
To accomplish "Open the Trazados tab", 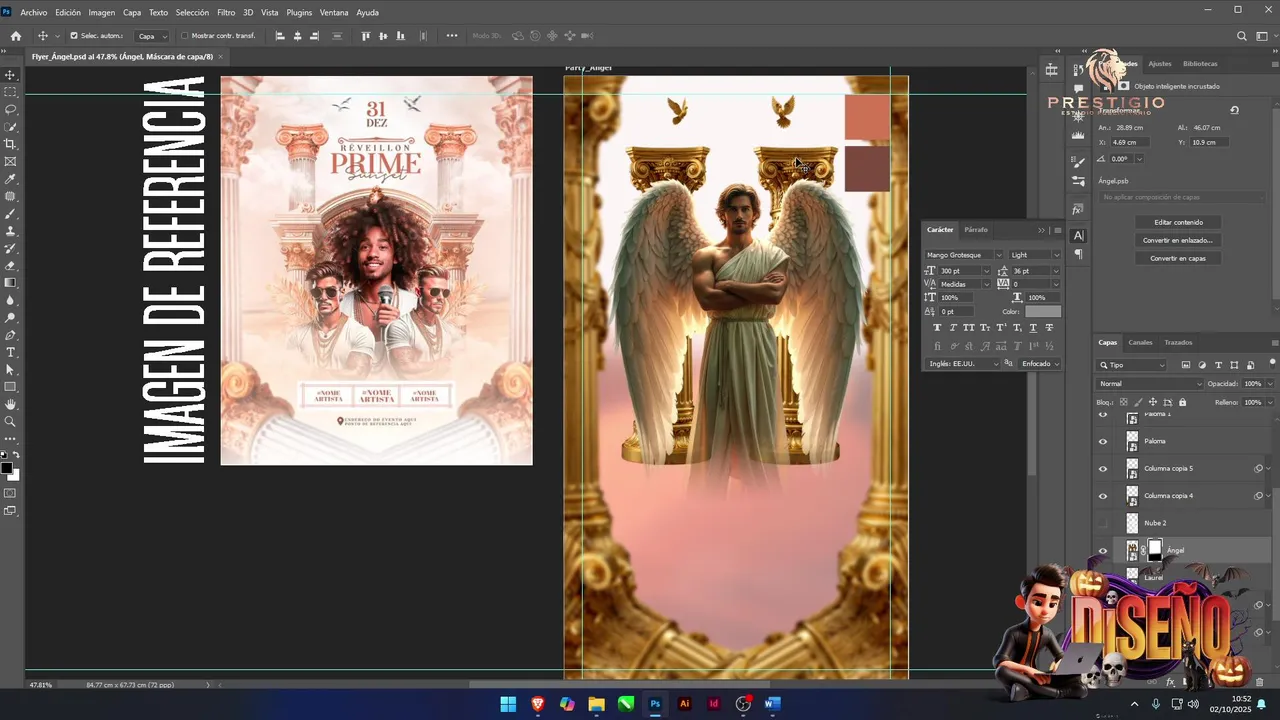I will point(1178,343).
